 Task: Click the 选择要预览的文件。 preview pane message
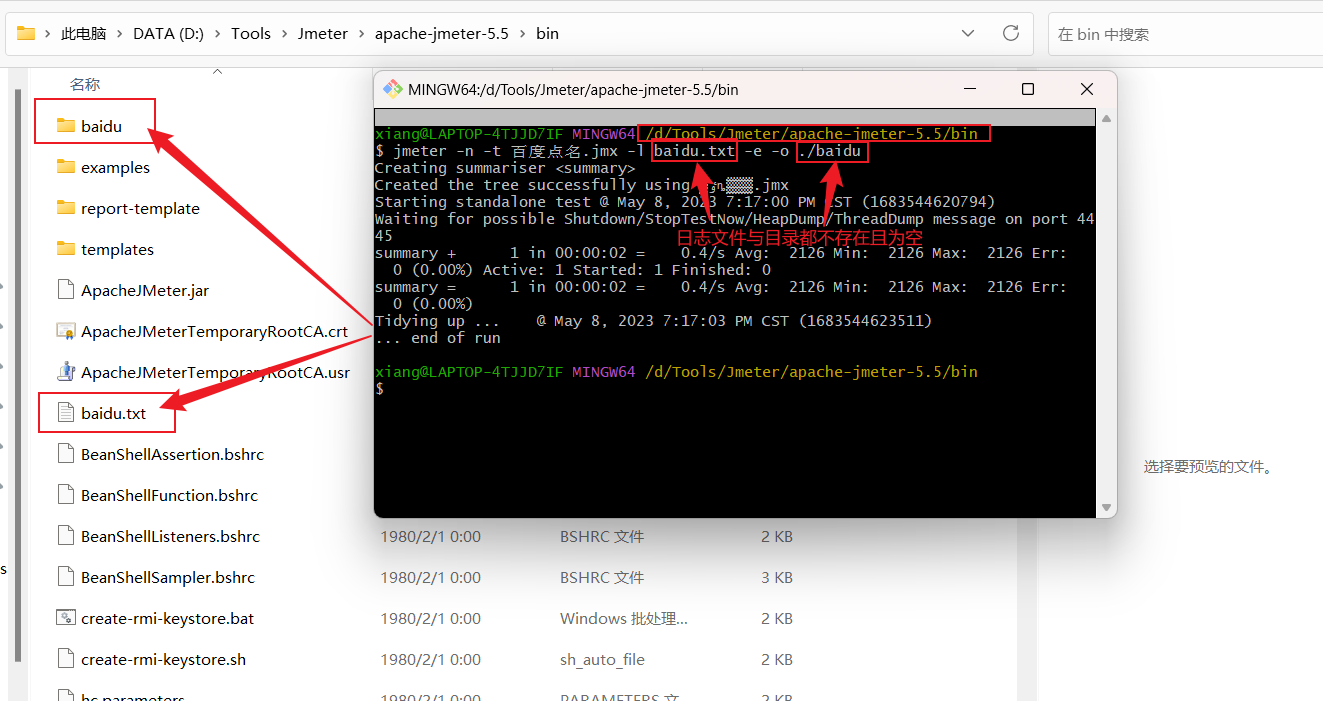click(1208, 466)
